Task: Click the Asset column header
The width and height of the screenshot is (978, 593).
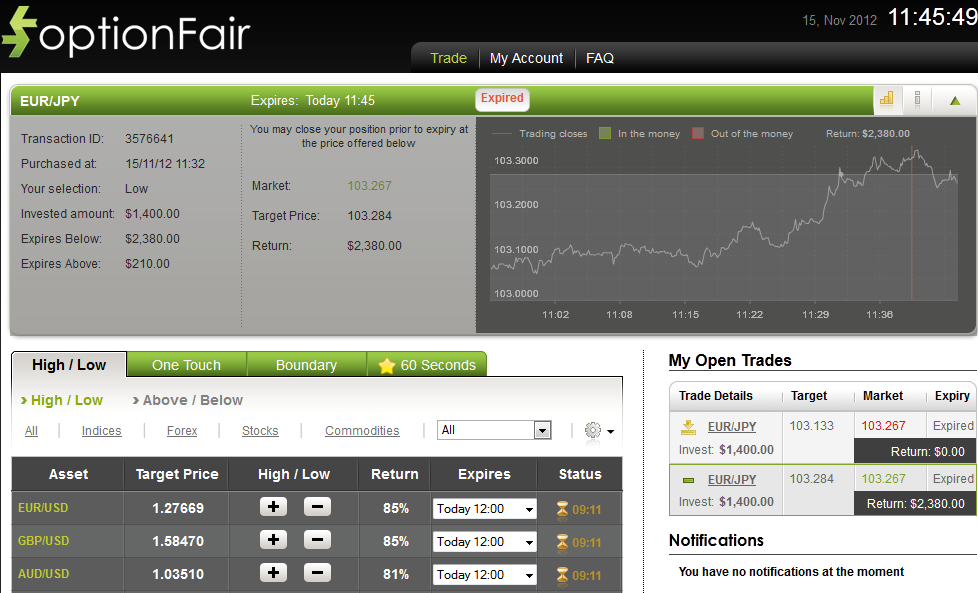Action: (x=69, y=475)
